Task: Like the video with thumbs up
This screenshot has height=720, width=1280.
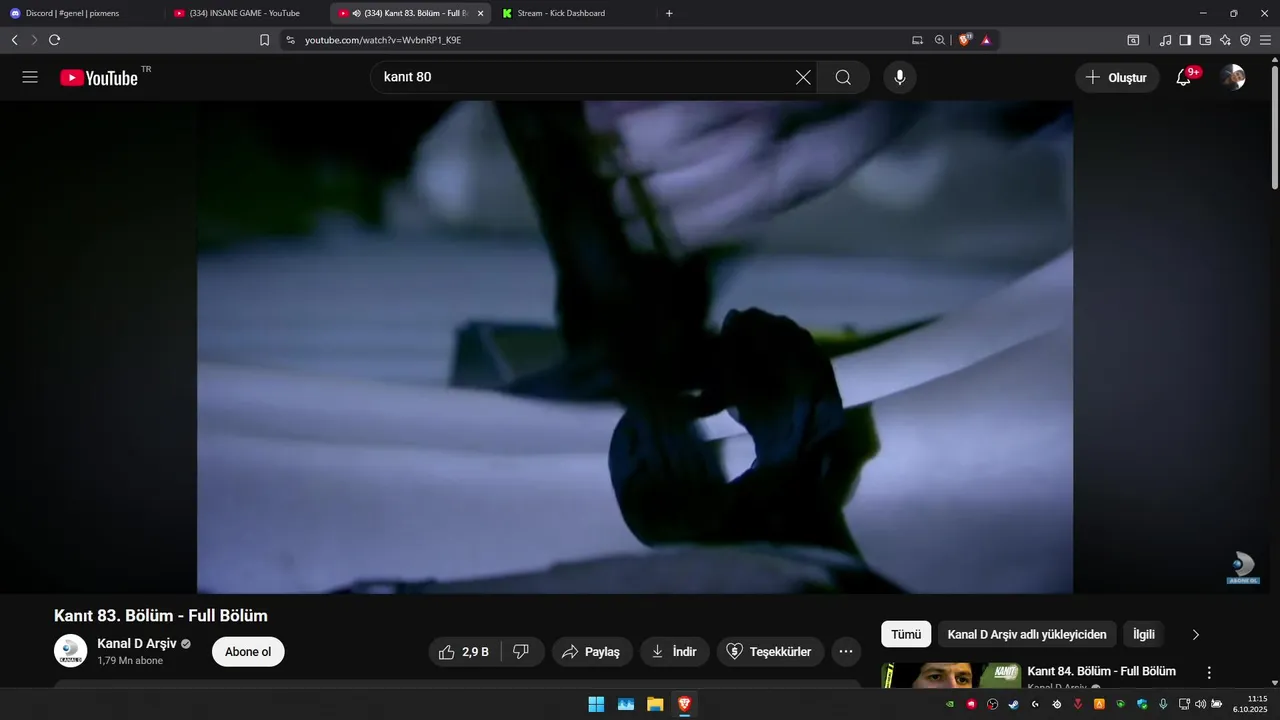Action: click(464, 652)
